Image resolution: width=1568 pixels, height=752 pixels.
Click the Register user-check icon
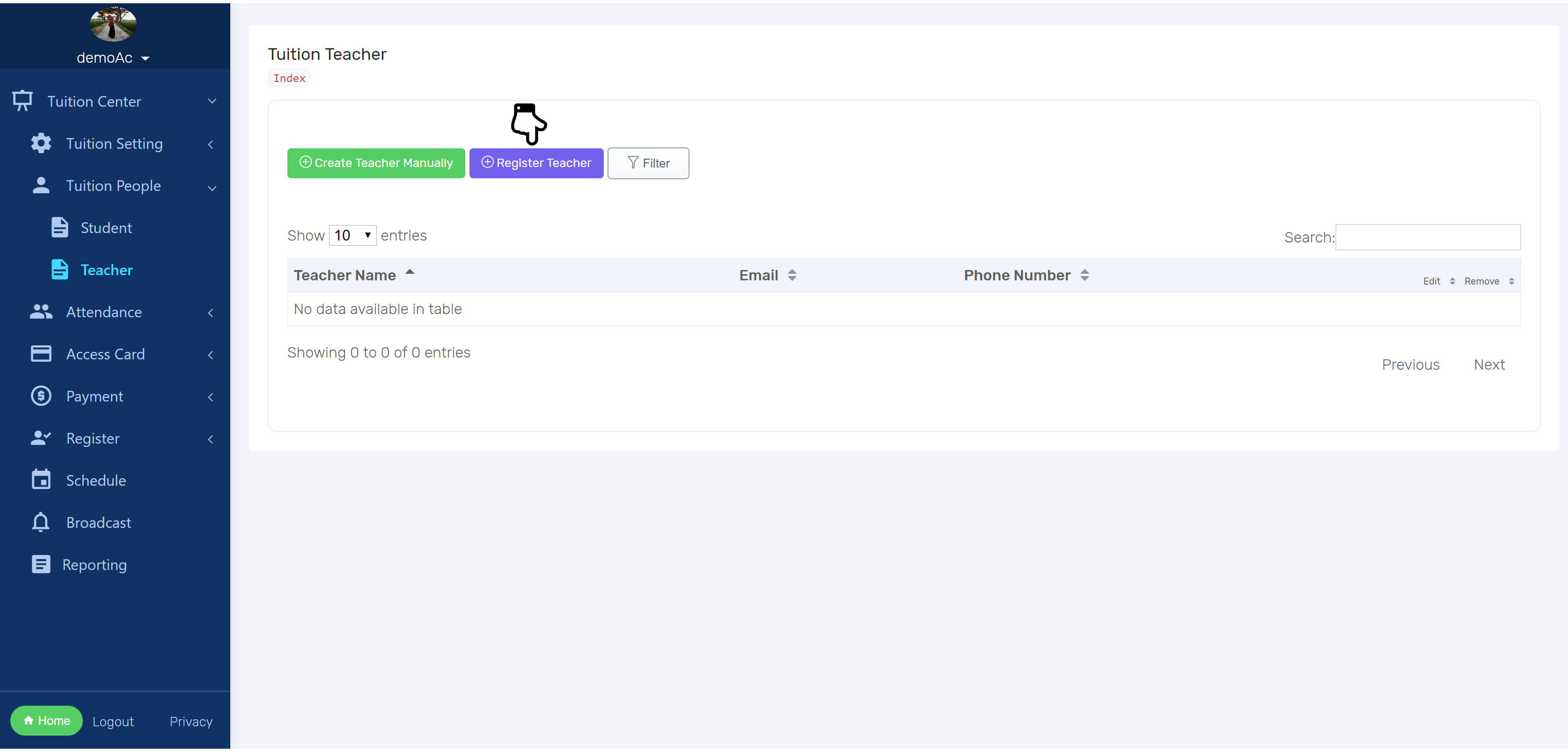coord(41,438)
